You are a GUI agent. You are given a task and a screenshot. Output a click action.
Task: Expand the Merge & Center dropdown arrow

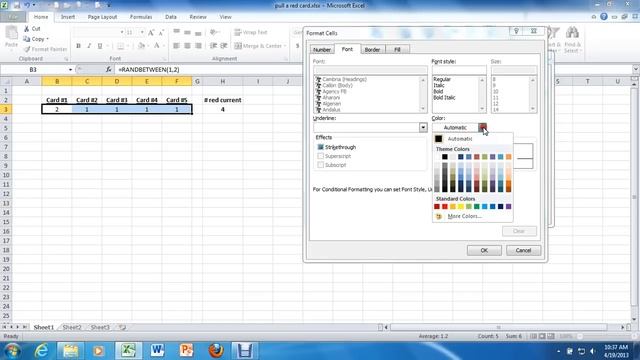coord(284,46)
